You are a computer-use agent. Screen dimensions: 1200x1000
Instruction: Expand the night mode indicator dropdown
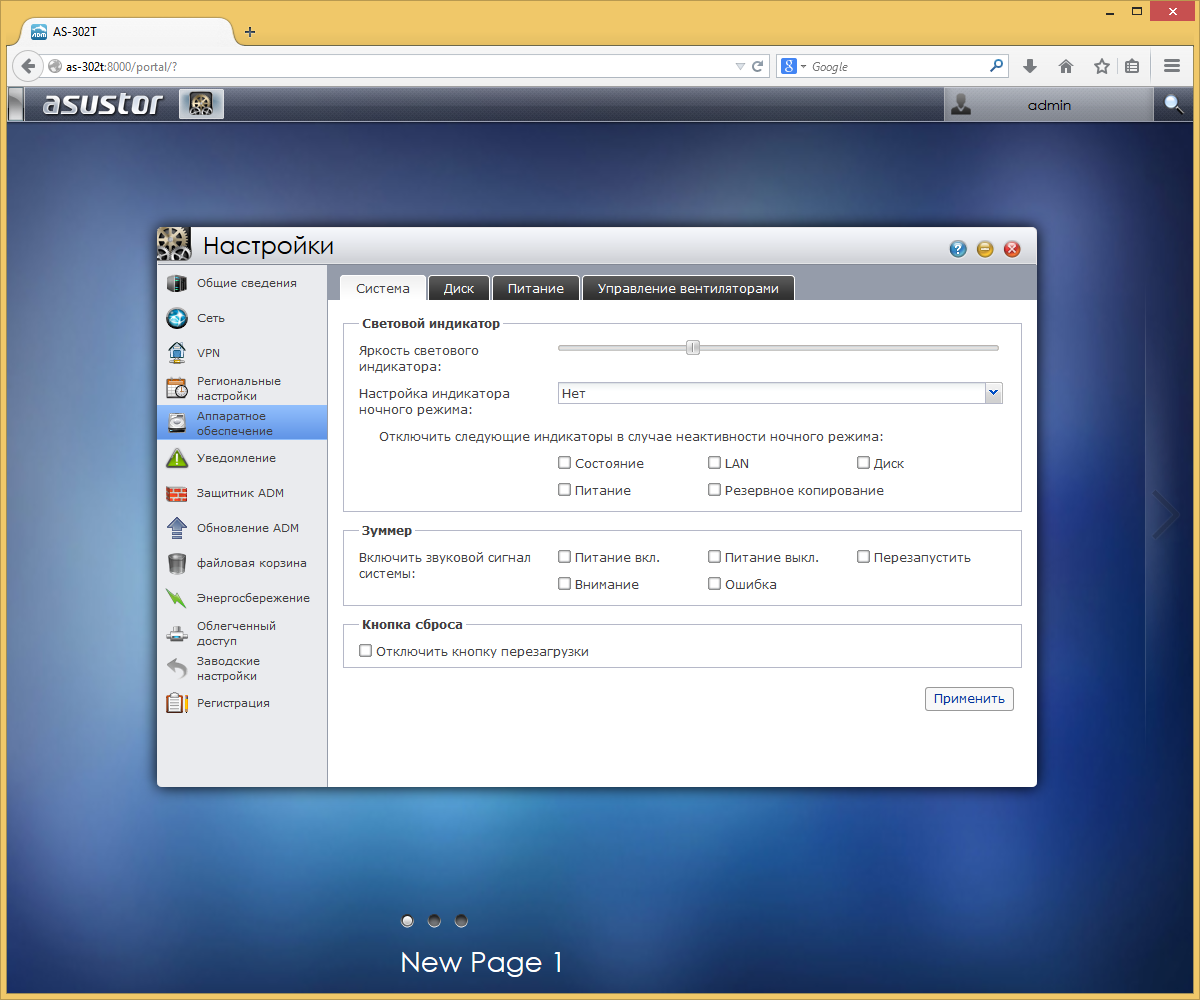pyautogui.click(x=993, y=393)
